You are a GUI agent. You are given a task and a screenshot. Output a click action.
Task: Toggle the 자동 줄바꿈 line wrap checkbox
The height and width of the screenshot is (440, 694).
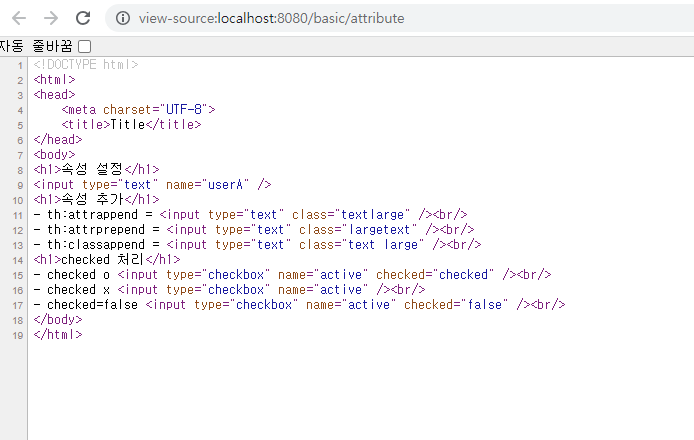pyautogui.click(x=85, y=46)
